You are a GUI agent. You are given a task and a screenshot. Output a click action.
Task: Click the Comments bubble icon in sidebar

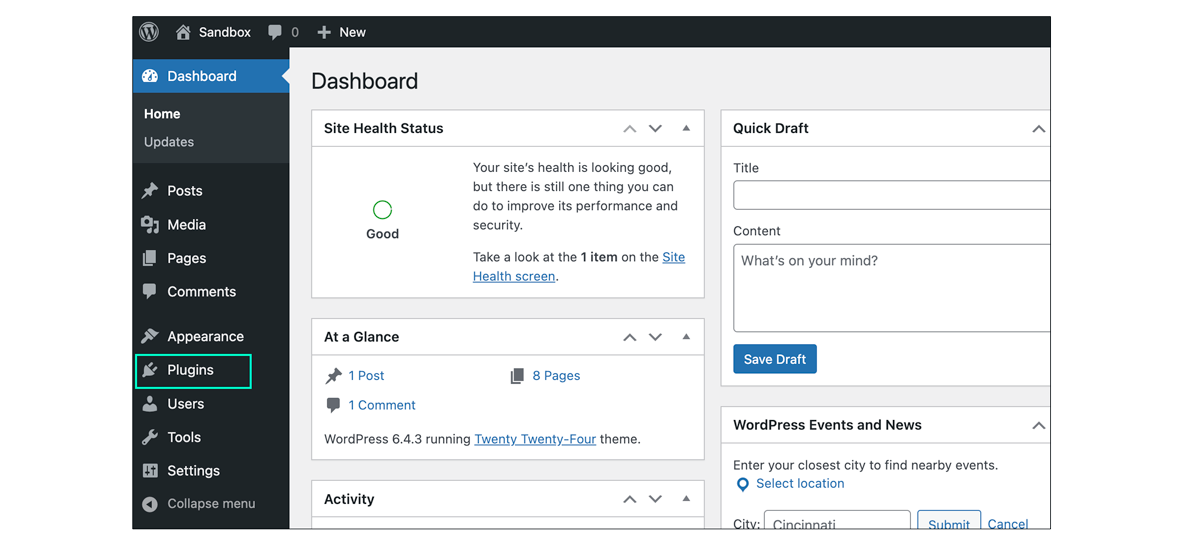click(x=150, y=292)
